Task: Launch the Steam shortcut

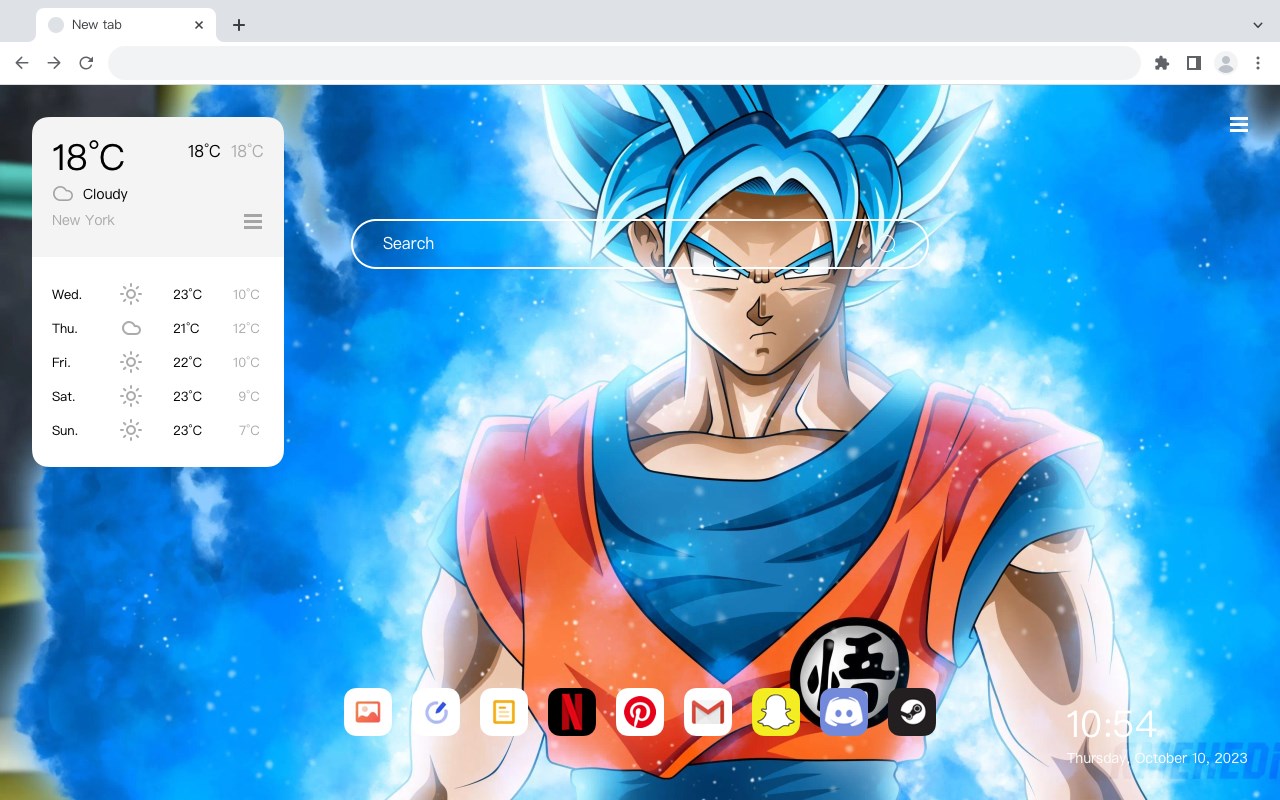Action: (912, 712)
